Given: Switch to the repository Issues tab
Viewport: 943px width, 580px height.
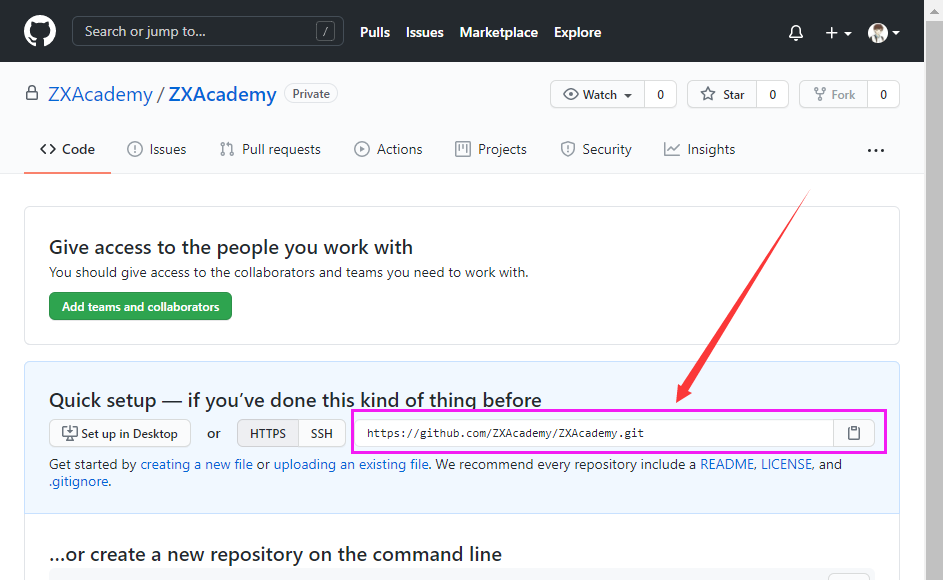Looking at the screenshot, I should (x=156, y=149).
